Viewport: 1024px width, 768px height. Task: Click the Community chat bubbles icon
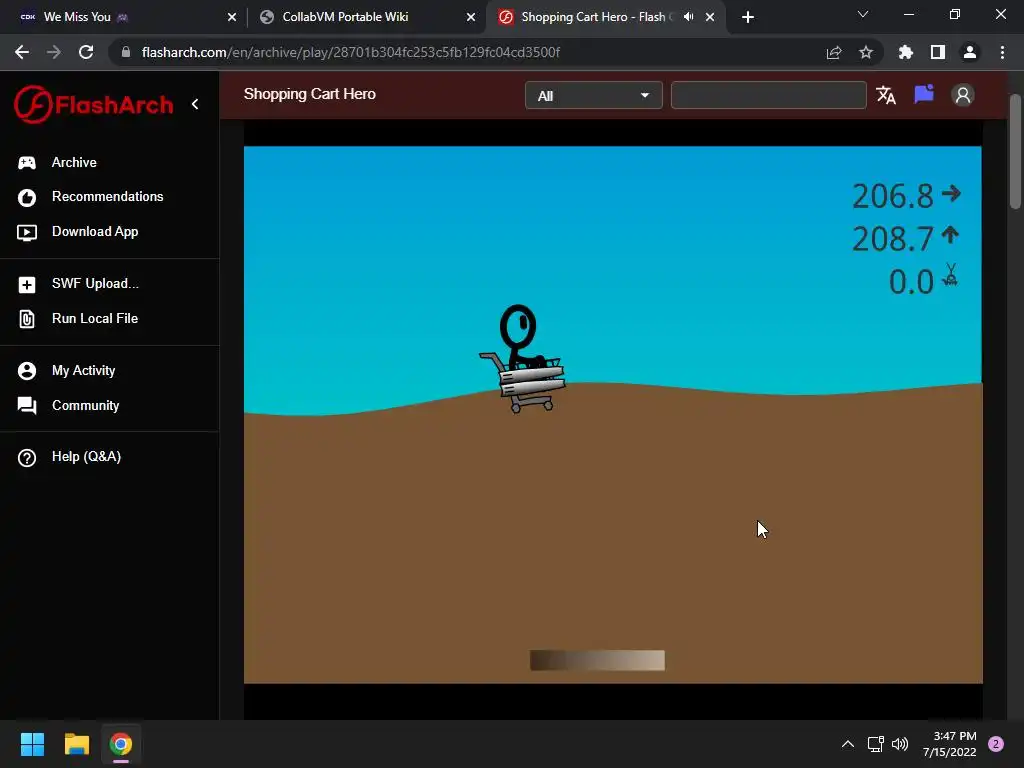27,406
